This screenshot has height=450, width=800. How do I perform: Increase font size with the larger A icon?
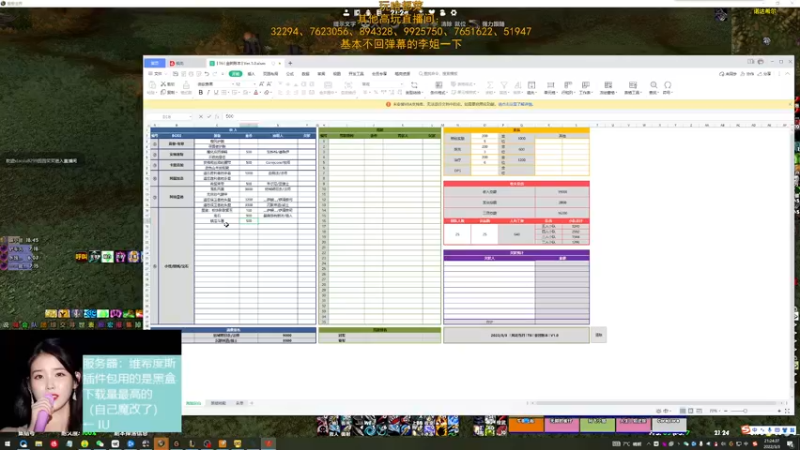click(261, 84)
